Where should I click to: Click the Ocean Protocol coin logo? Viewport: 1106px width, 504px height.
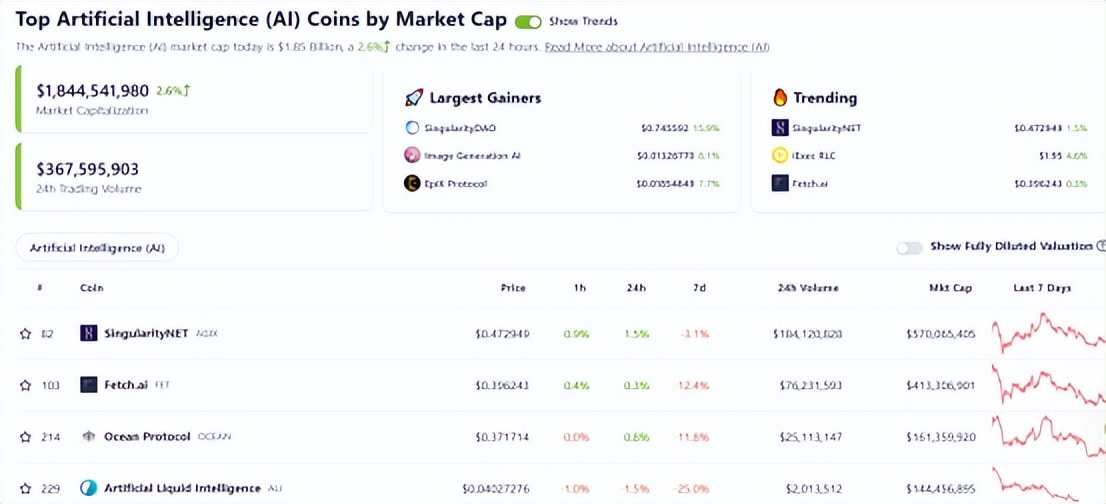coord(89,437)
